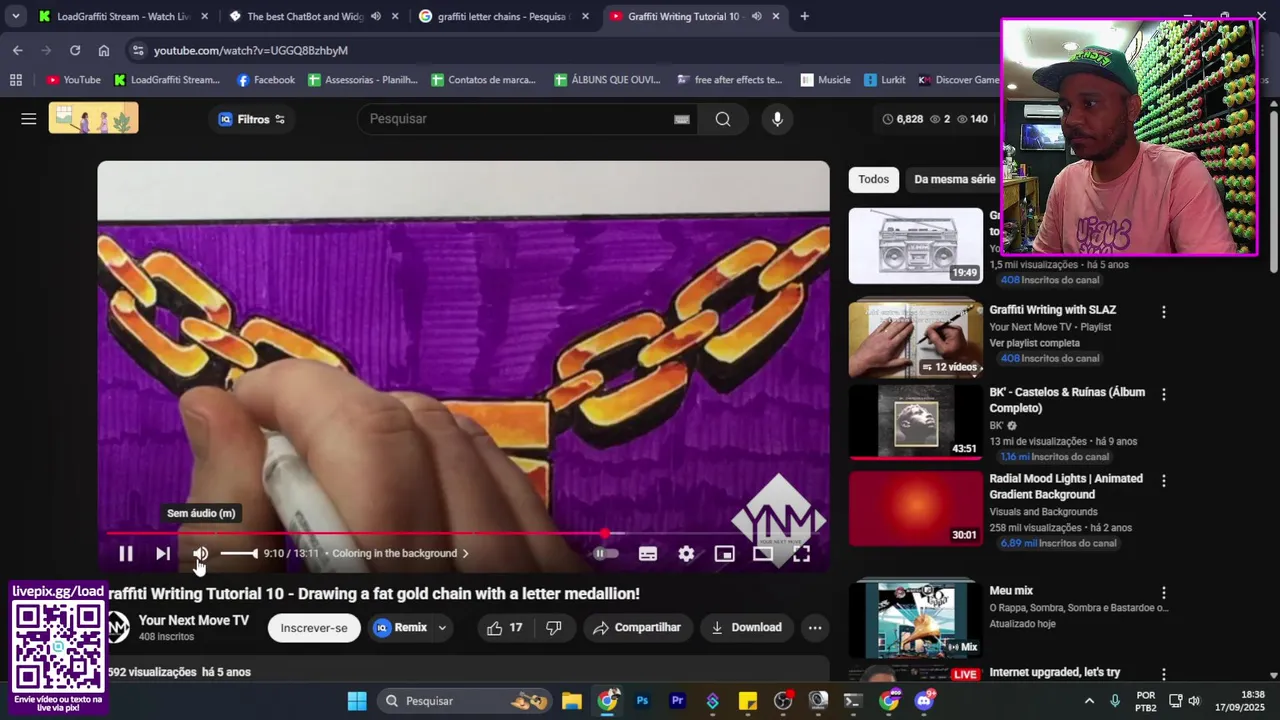
Task: Select the Todos filter chip
Action: [873, 179]
